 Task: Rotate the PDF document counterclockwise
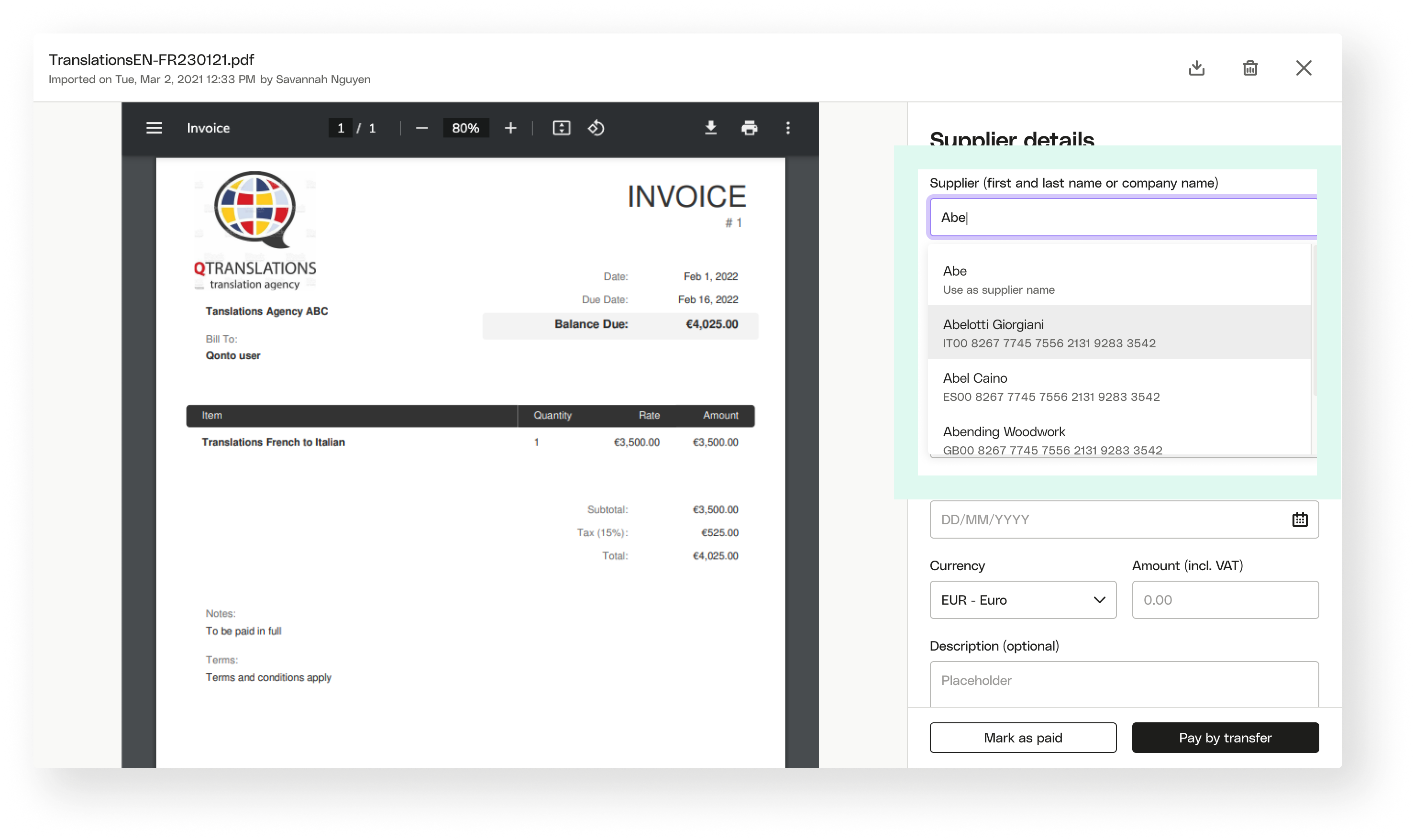point(596,128)
